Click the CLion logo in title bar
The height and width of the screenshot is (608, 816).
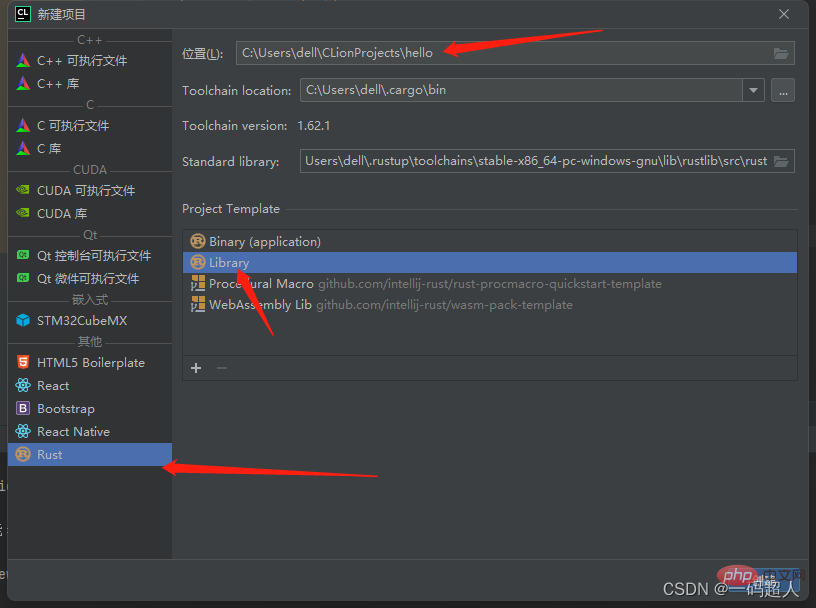click(x=23, y=14)
